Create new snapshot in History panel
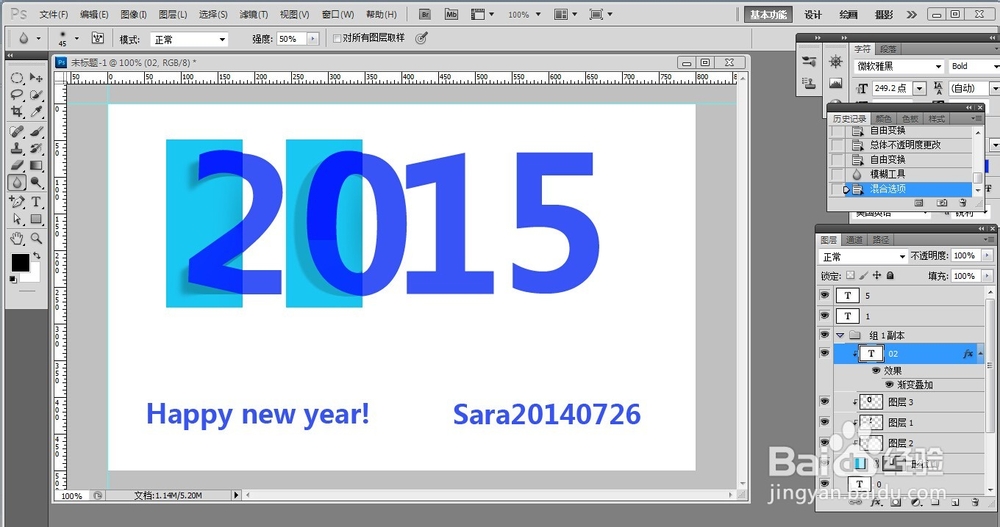The height and width of the screenshot is (527, 1000). coord(941,203)
